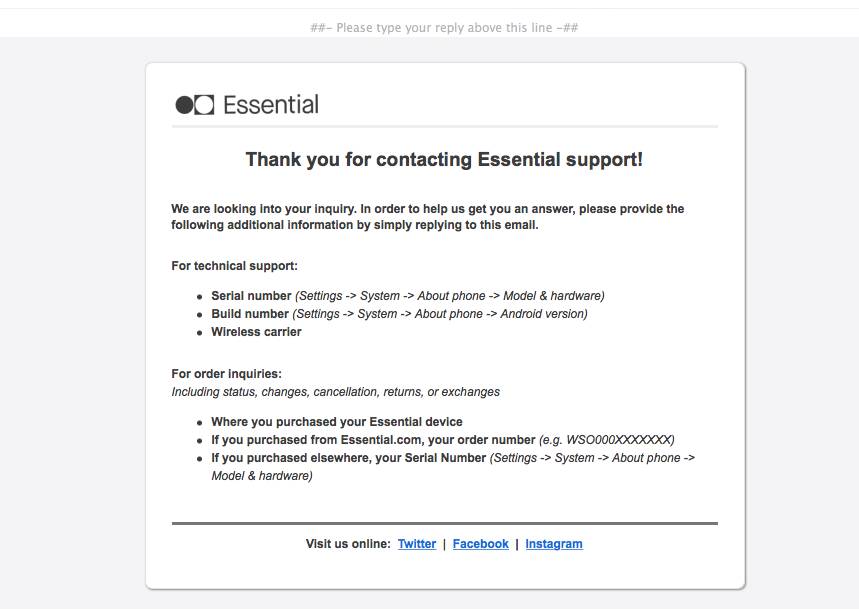This screenshot has width=859, height=612.
Task: Open the Instagram link
Action: [x=554, y=544]
